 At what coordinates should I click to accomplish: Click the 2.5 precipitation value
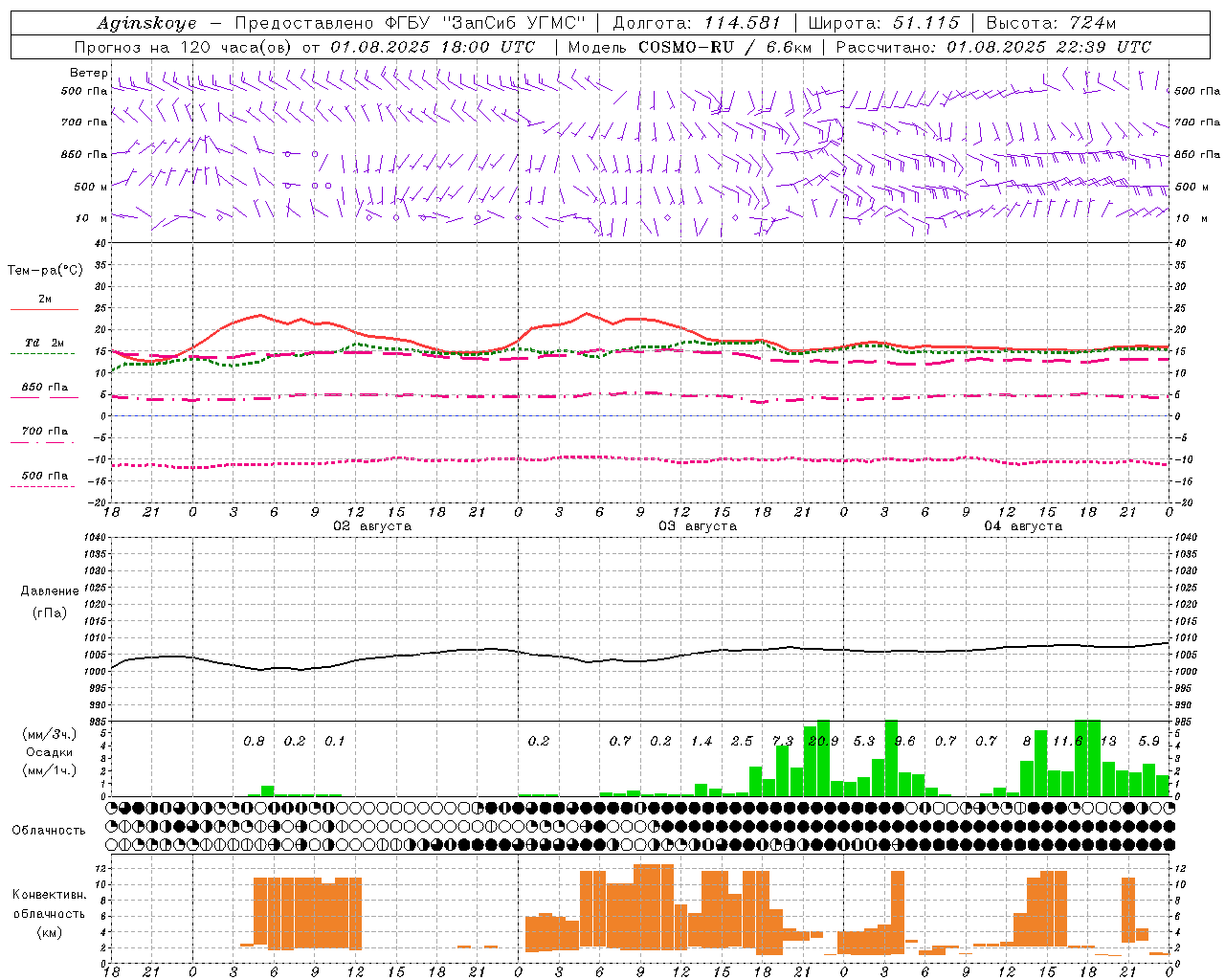pyautogui.click(x=742, y=742)
